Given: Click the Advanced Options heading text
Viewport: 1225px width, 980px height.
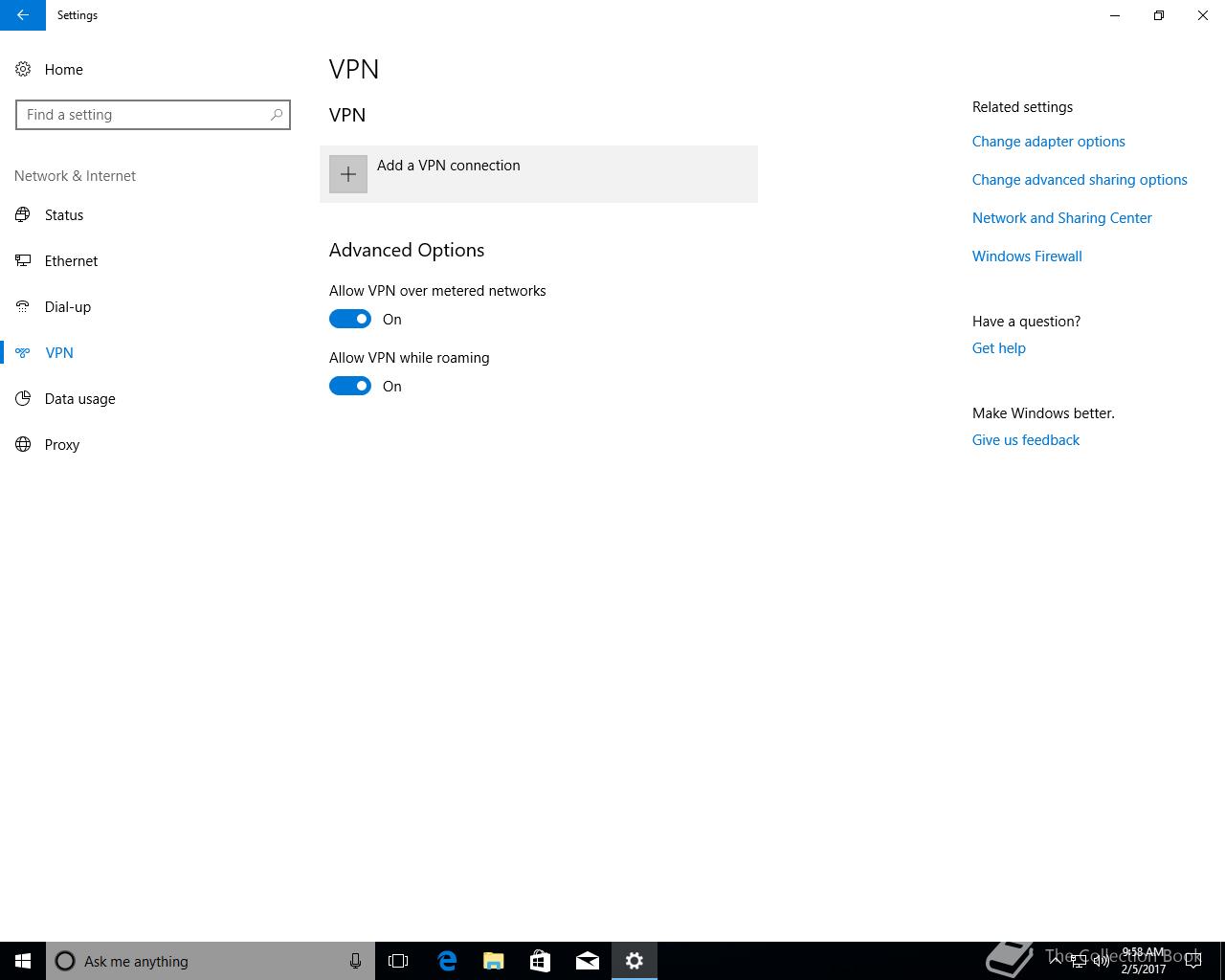Looking at the screenshot, I should click(407, 250).
